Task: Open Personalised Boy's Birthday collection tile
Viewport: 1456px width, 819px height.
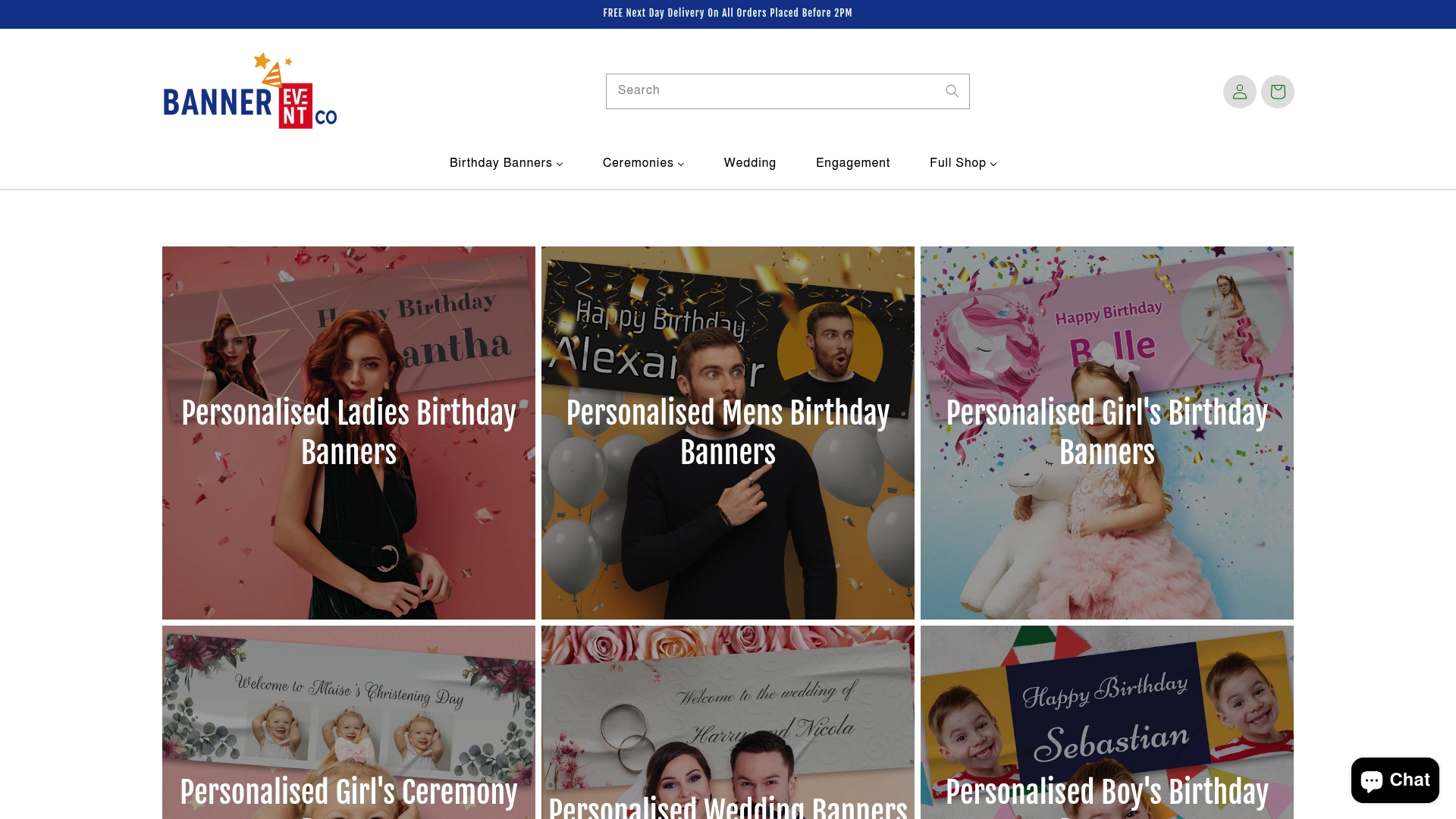Action: [x=1107, y=722]
